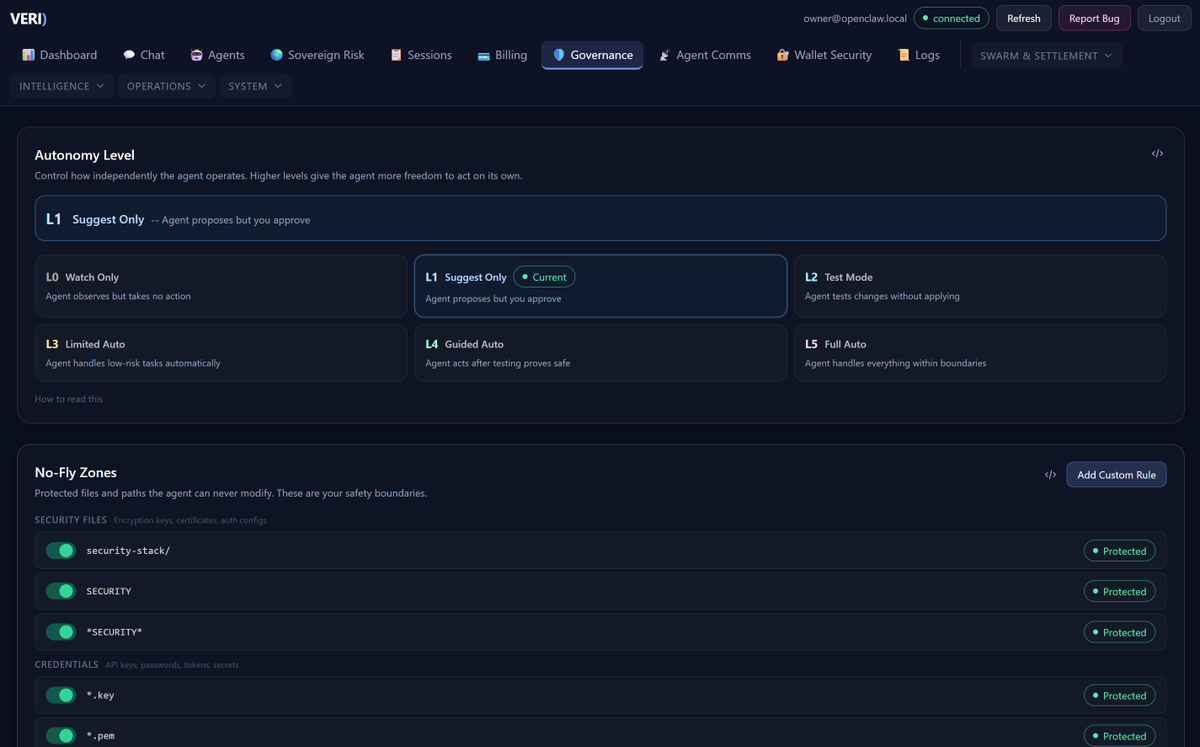Select L2 Test Mode autonomy level

980,286
